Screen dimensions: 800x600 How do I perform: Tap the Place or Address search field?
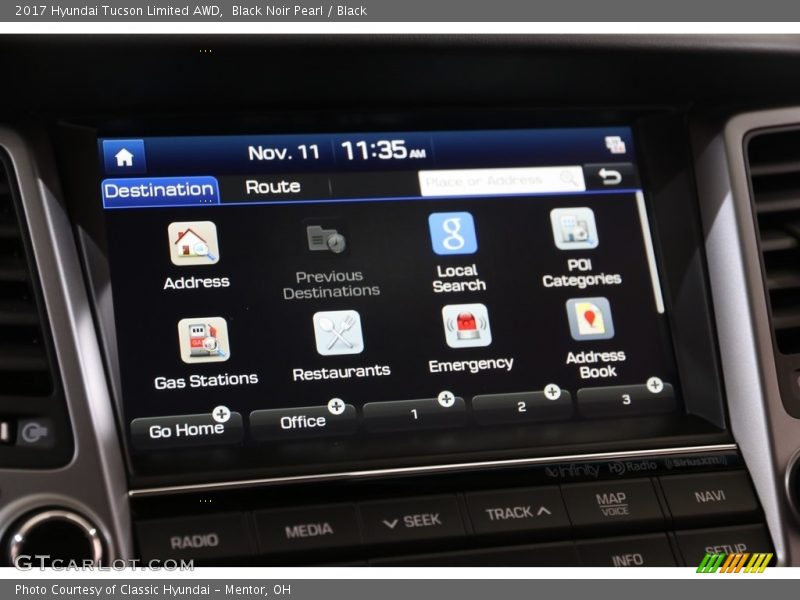click(x=501, y=181)
